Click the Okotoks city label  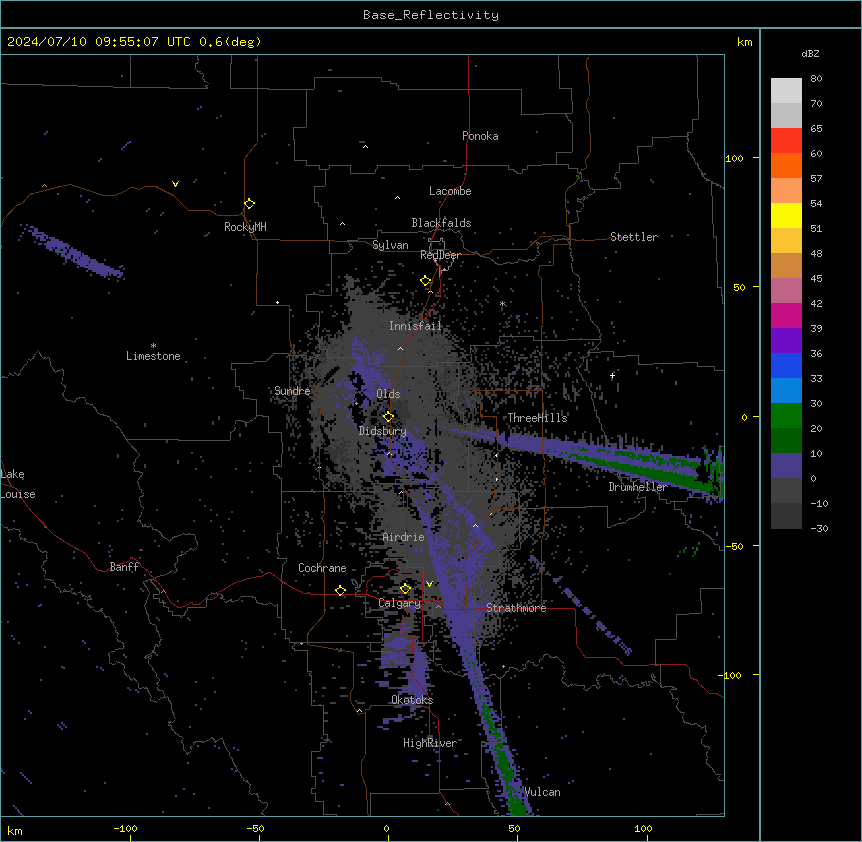(412, 700)
